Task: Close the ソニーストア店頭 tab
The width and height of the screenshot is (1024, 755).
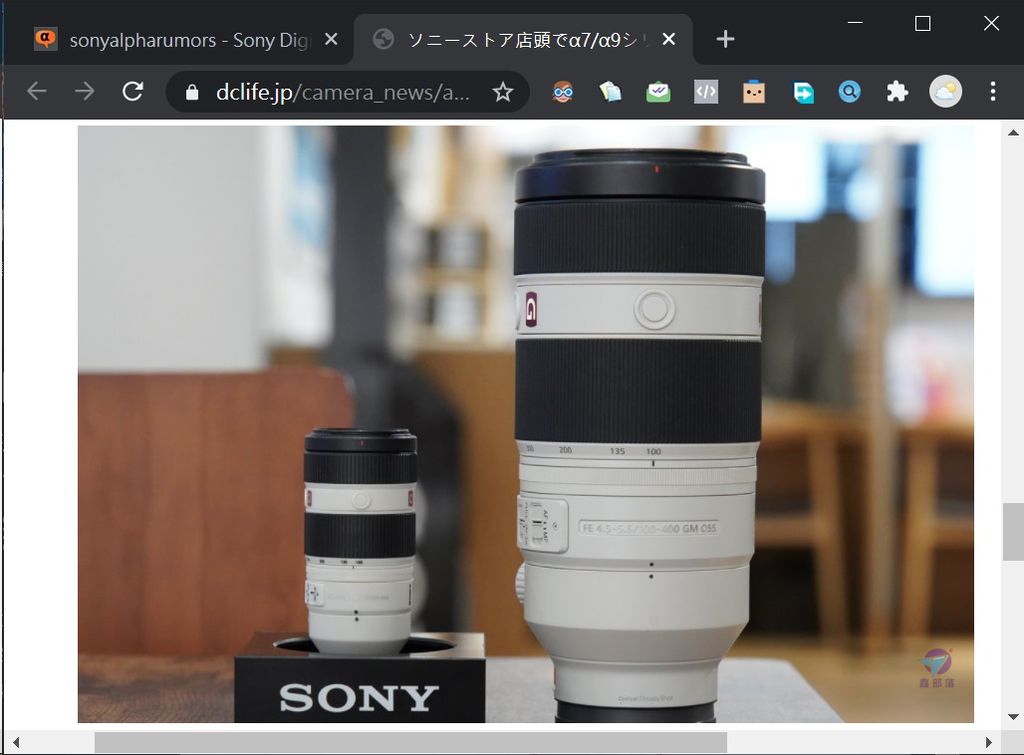Action: 668,39
